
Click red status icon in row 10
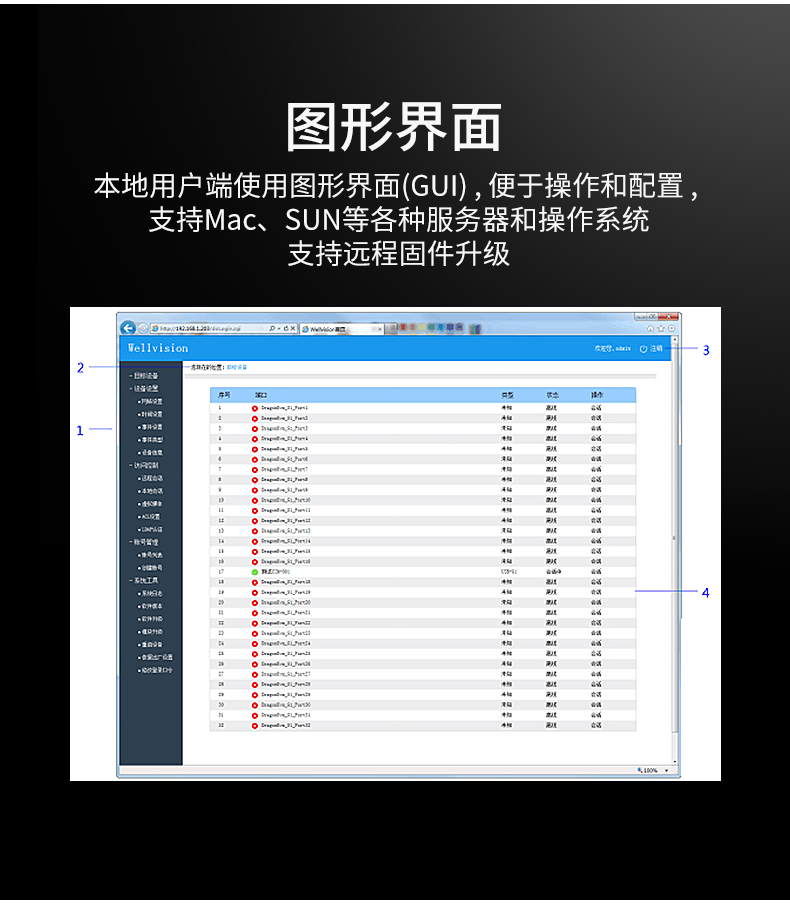pos(255,500)
